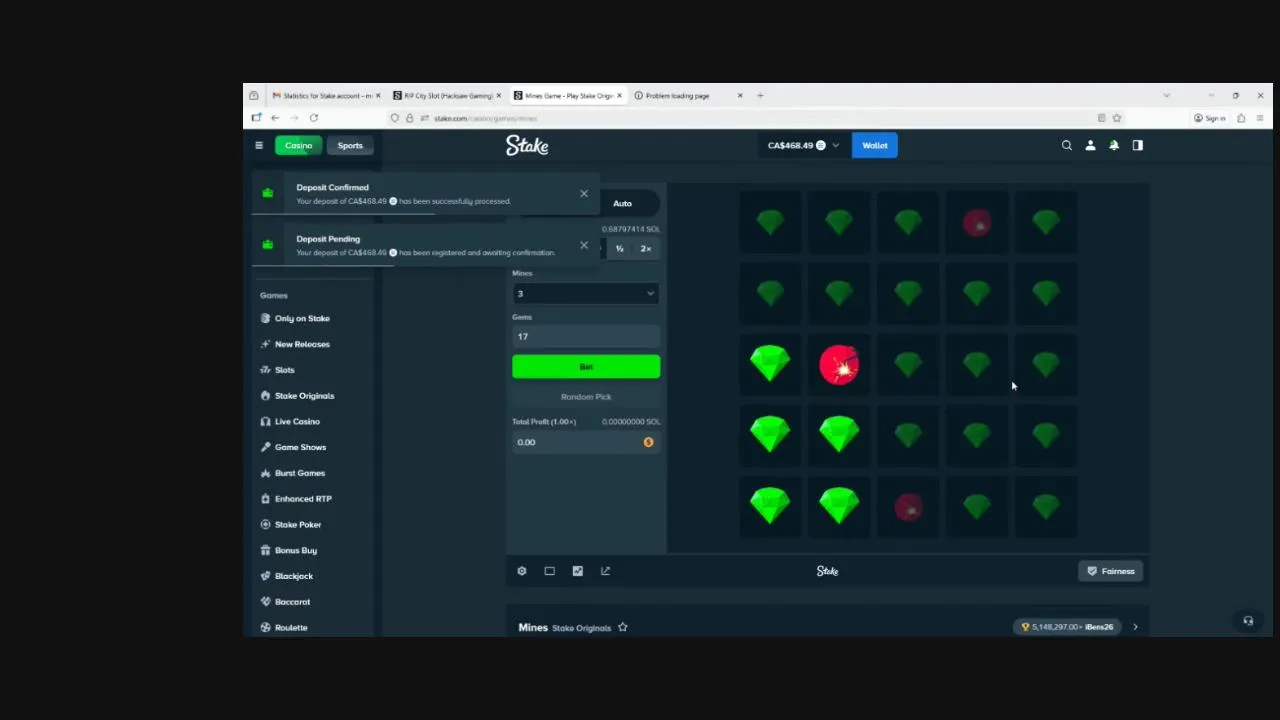Click the exploded red mine tile

tap(839, 365)
